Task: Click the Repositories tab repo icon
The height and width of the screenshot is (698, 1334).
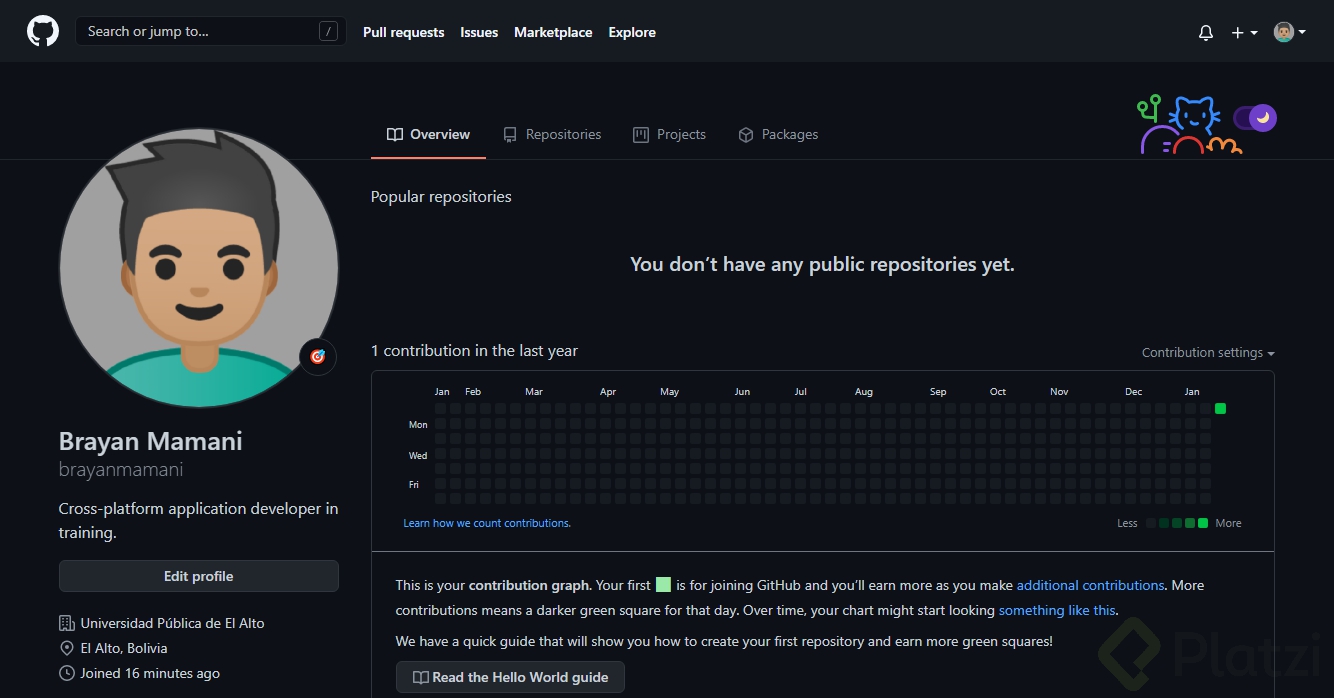Action: pyautogui.click(x=510, y=135)
